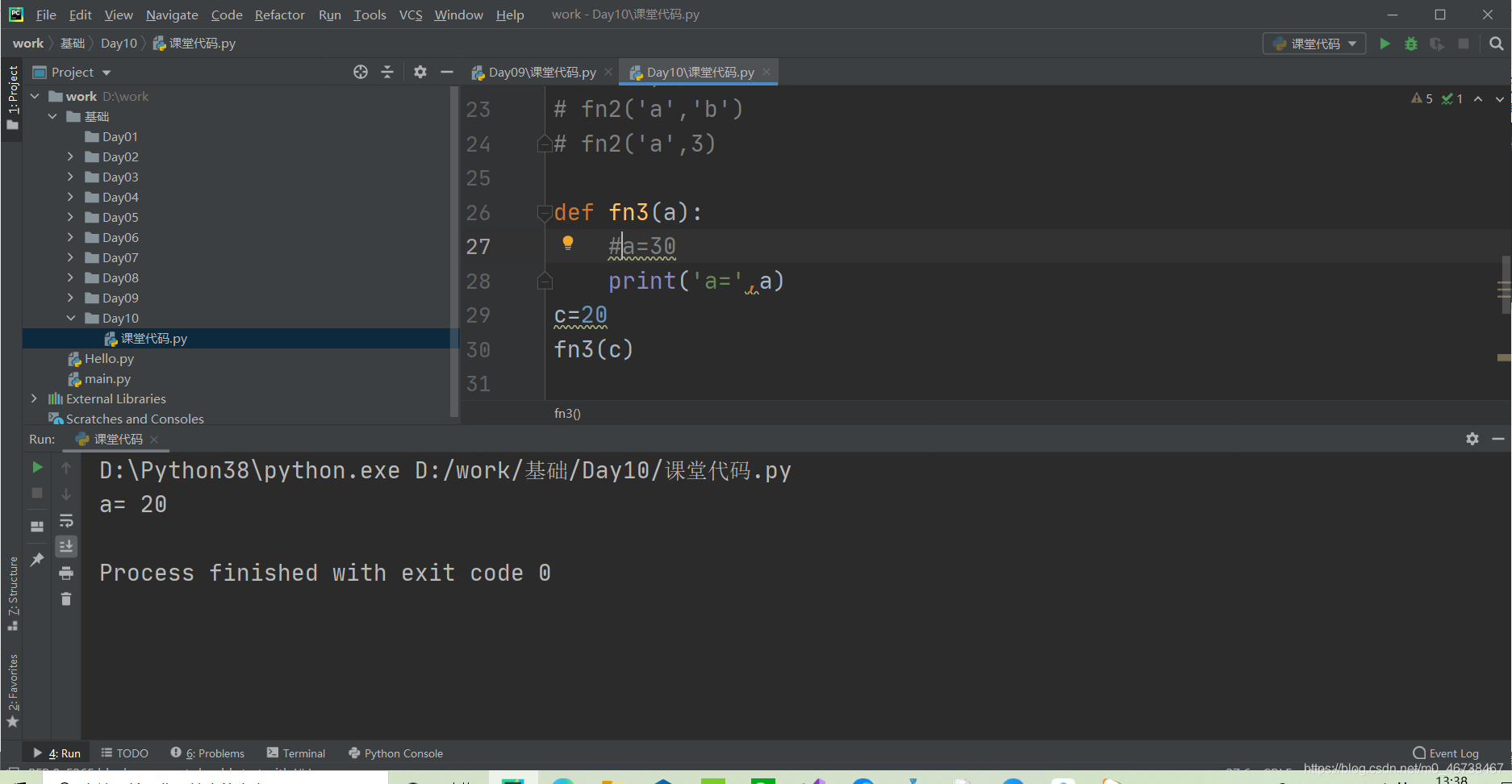Viewport: 1512px width, 784px height.
Task: Run the program with green play icon
Action: tap(1385, 44)
